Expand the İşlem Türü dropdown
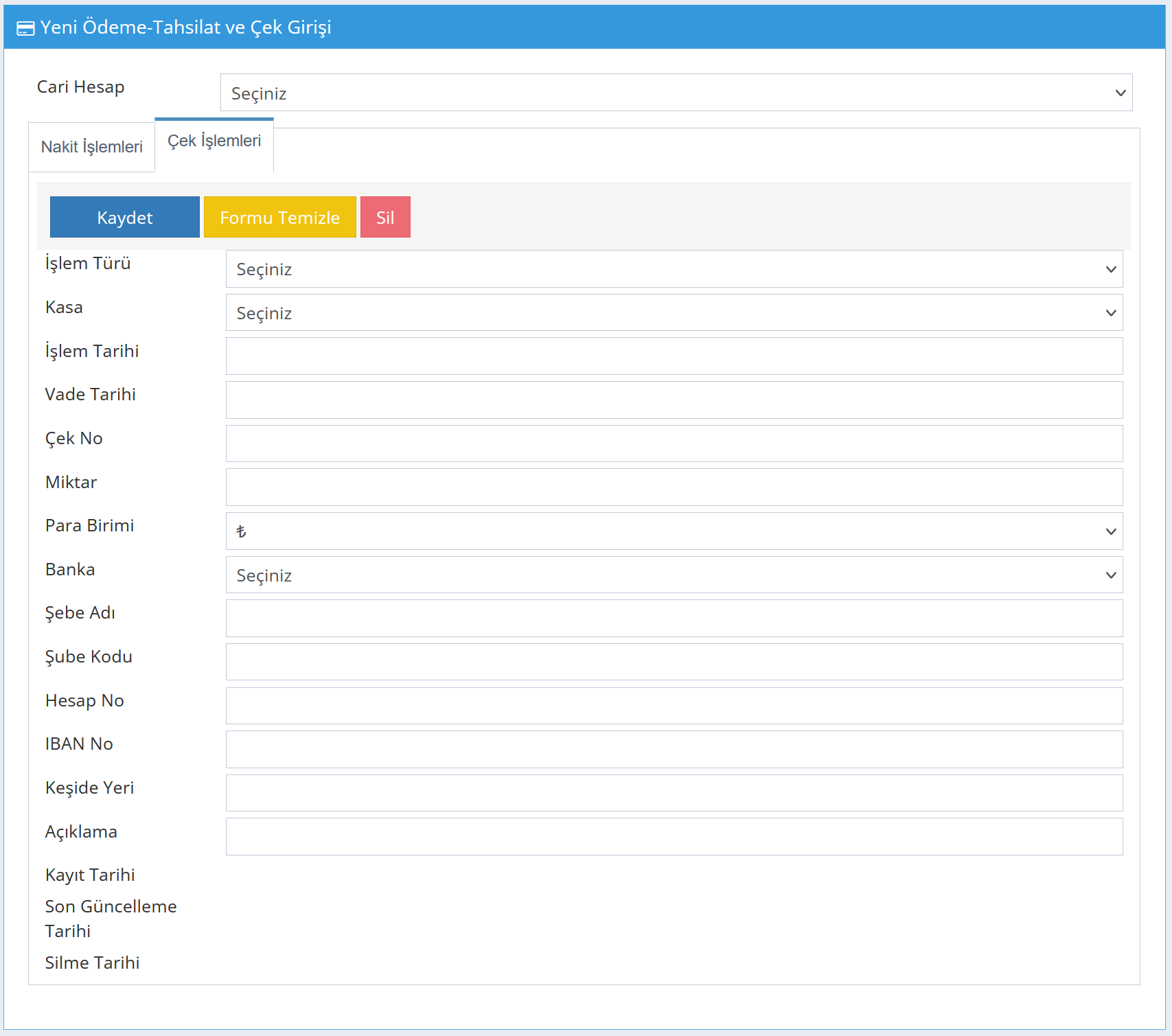The width and height of the screenshot is (1172, 1036). (x=674, y=269)
